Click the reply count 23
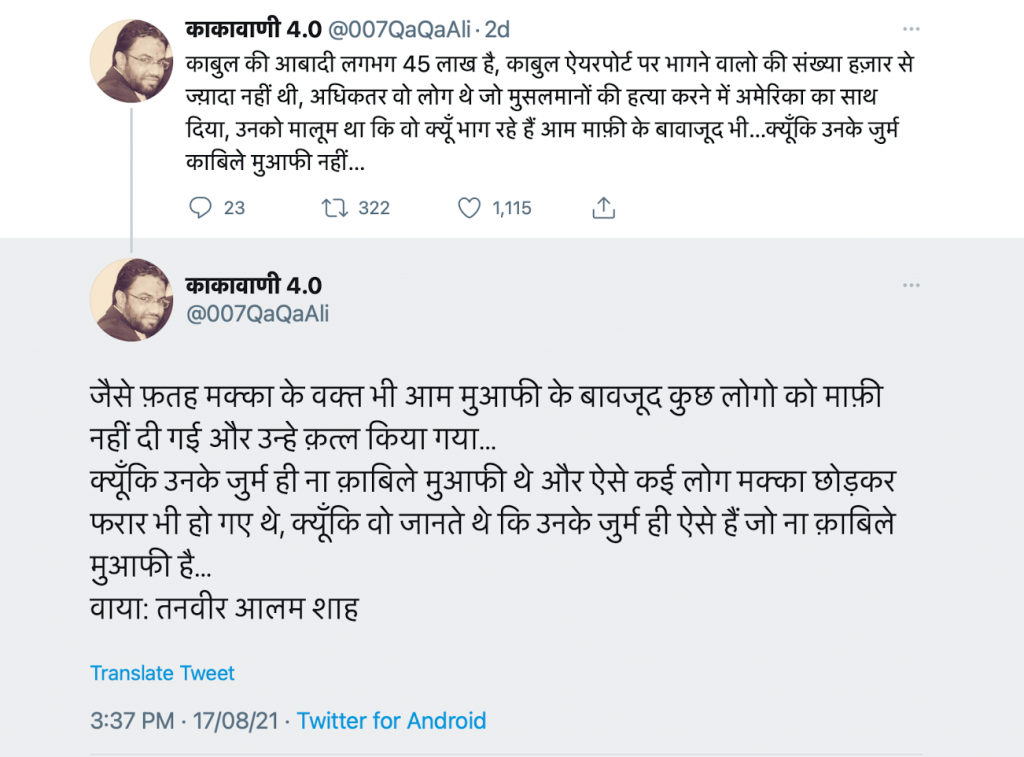 (x=234, y=208)
